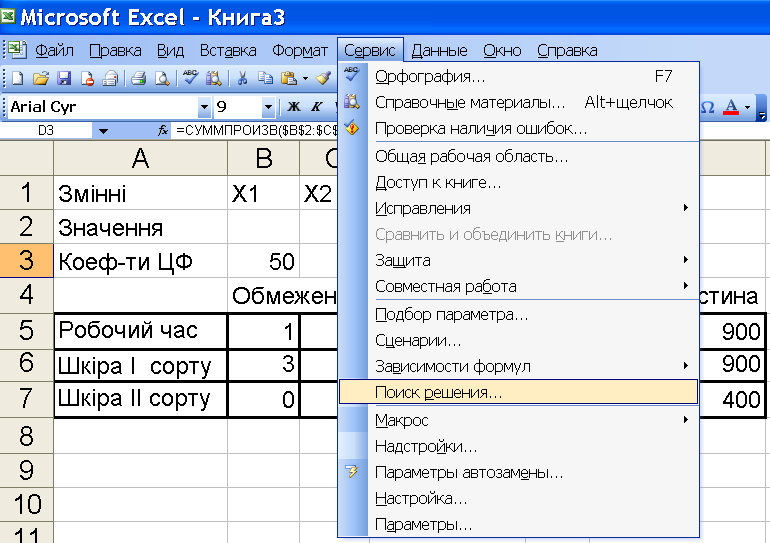Choose Общая рабочая область… menu item
The image size is (770, 543).
click(x=519, y=156)
